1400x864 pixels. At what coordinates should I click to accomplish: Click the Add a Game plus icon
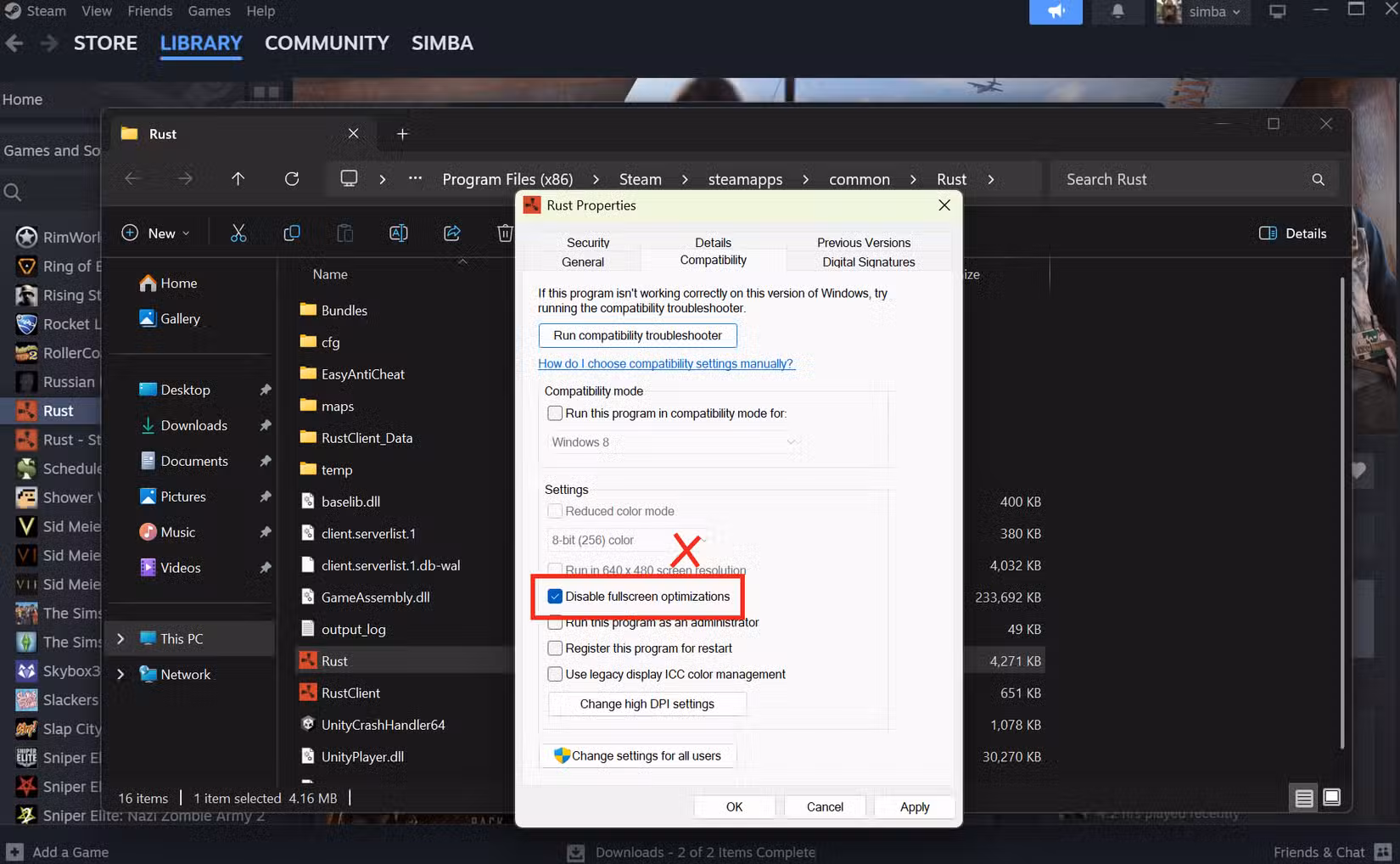(14, 851)
